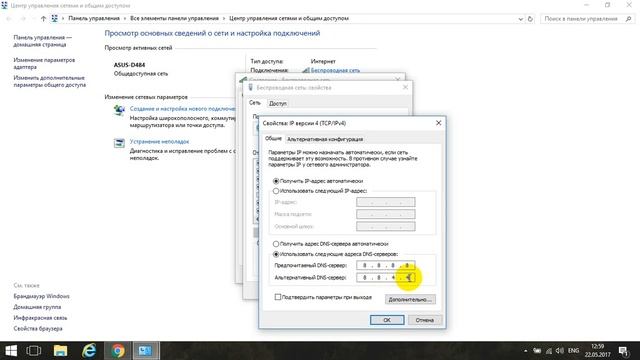Open 'Панель управления — домашняя страница' link
640x360 pixels.
click(42, 41)
